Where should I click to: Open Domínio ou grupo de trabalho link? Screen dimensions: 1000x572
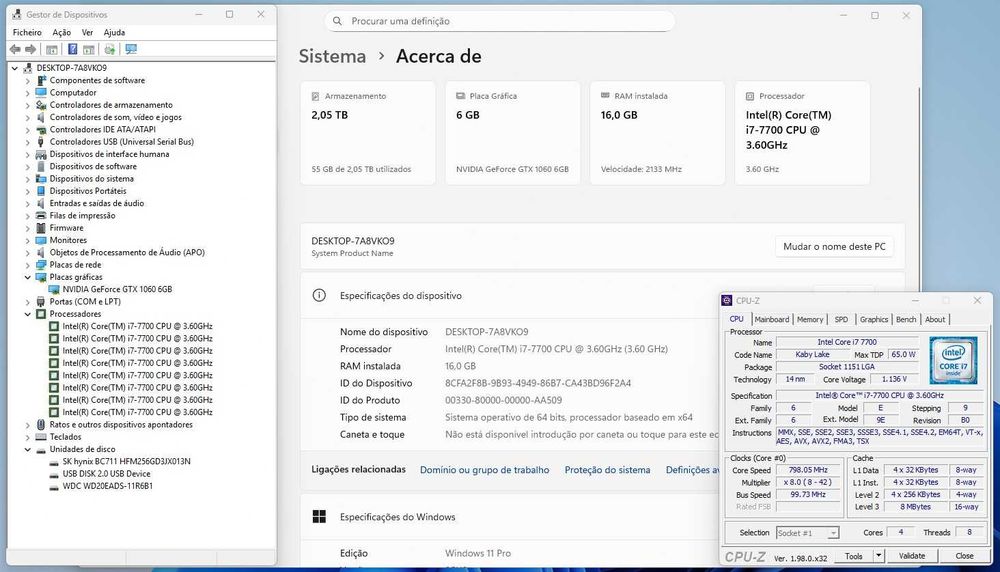coord(484,470)
